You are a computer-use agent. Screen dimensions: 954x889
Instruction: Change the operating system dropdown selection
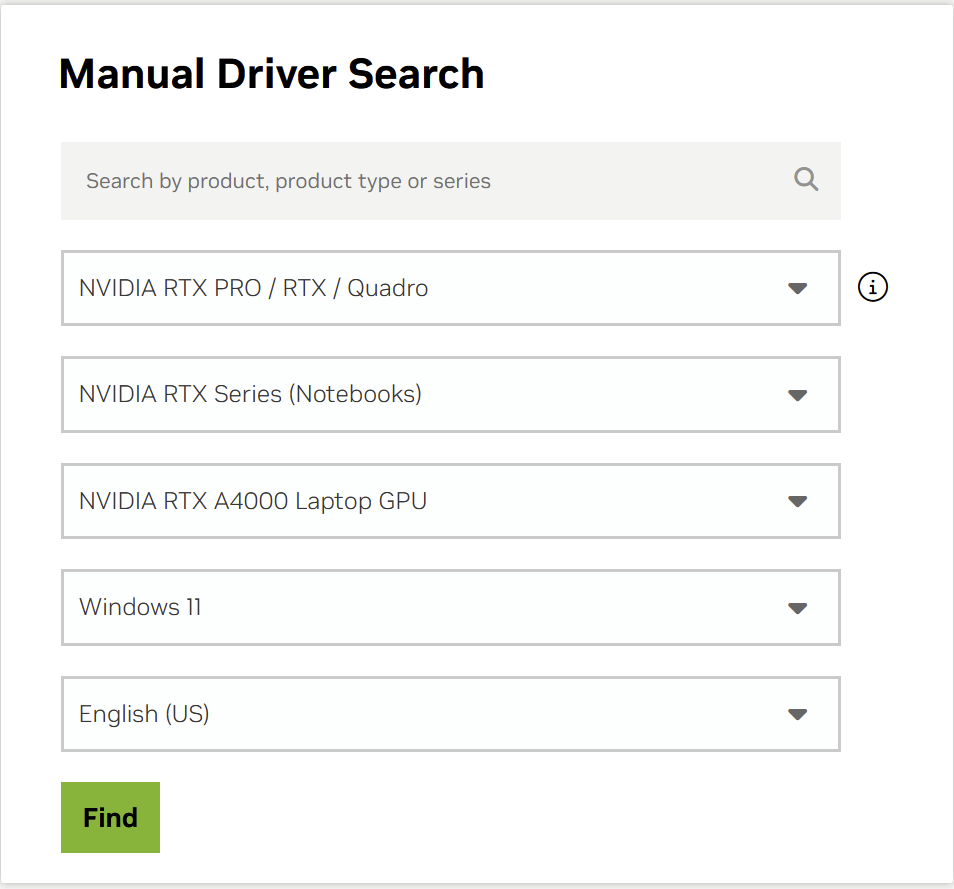click(x=450, y=608)
